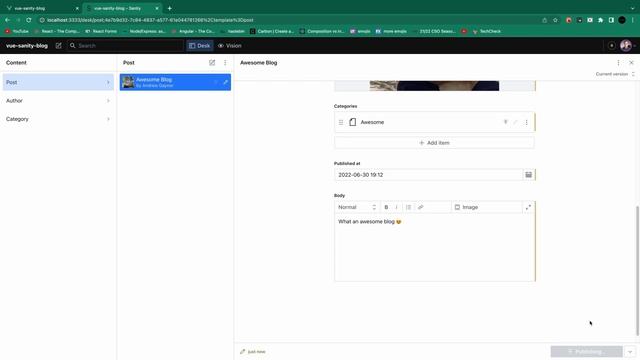This screenshot has height=360, width=640.
Task: Open the Awesome category item menu
Action: pyautogui.click(x=526, y=122)
